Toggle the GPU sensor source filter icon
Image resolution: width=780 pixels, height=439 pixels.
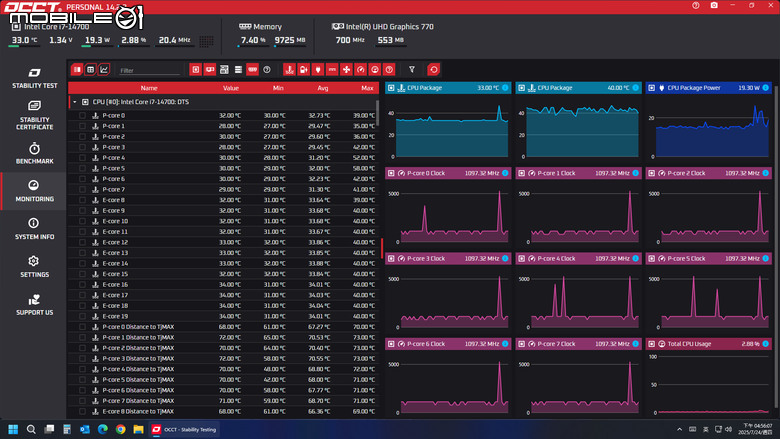210,70
